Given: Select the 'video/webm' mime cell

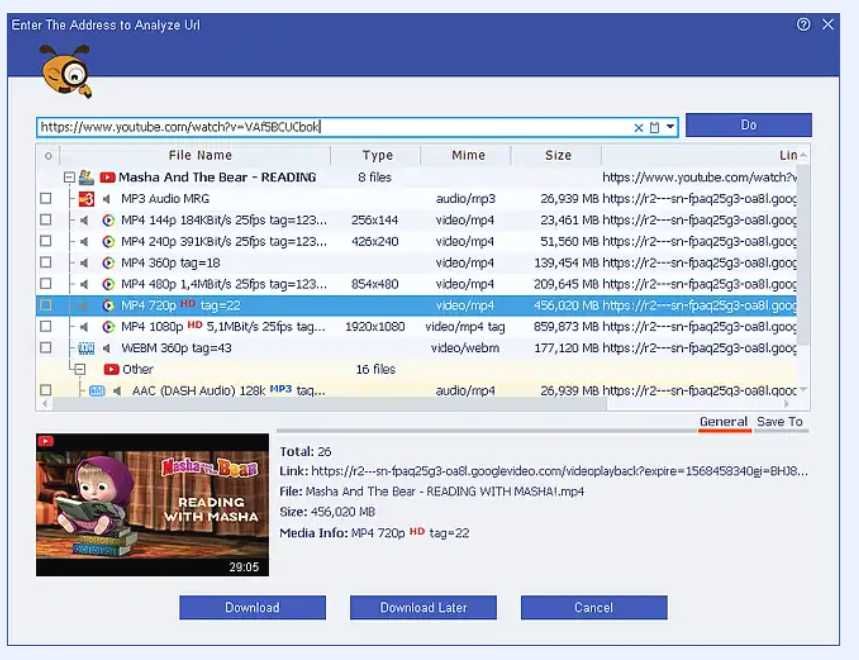Looking at the screenshot, I should (x=465, y=348).
